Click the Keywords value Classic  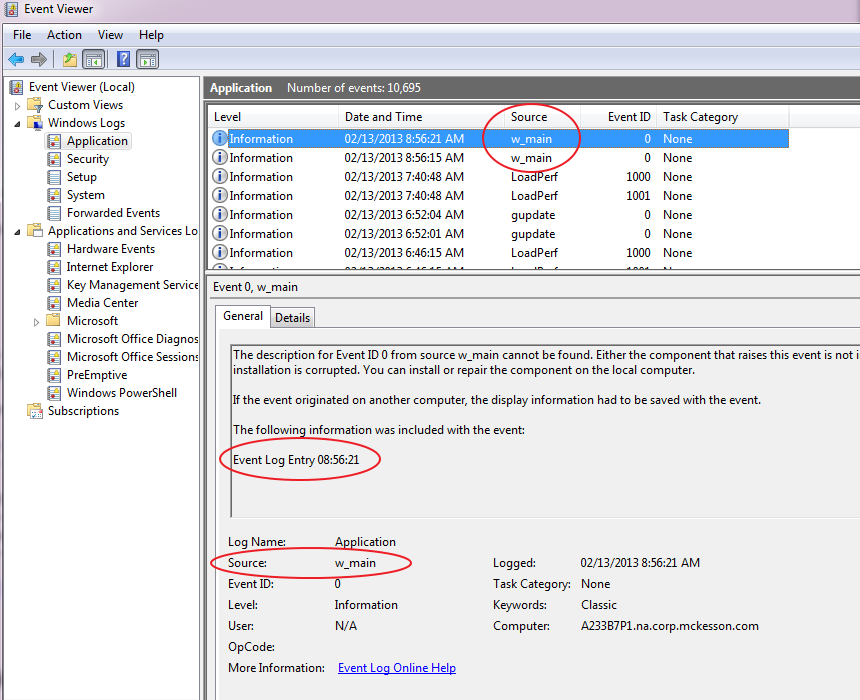click(x=598, y=605)
